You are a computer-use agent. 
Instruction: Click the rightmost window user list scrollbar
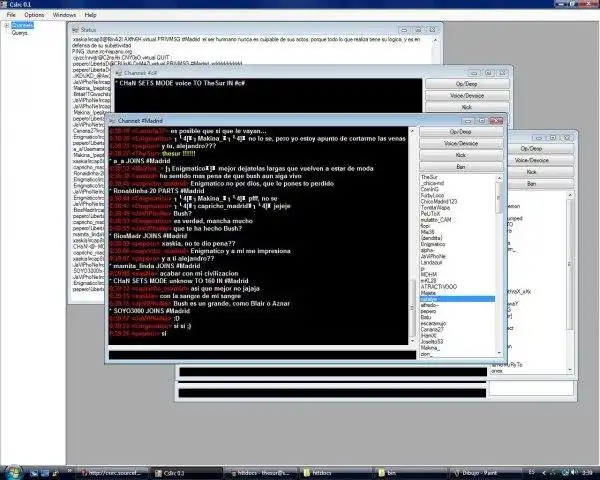point(570,265)
